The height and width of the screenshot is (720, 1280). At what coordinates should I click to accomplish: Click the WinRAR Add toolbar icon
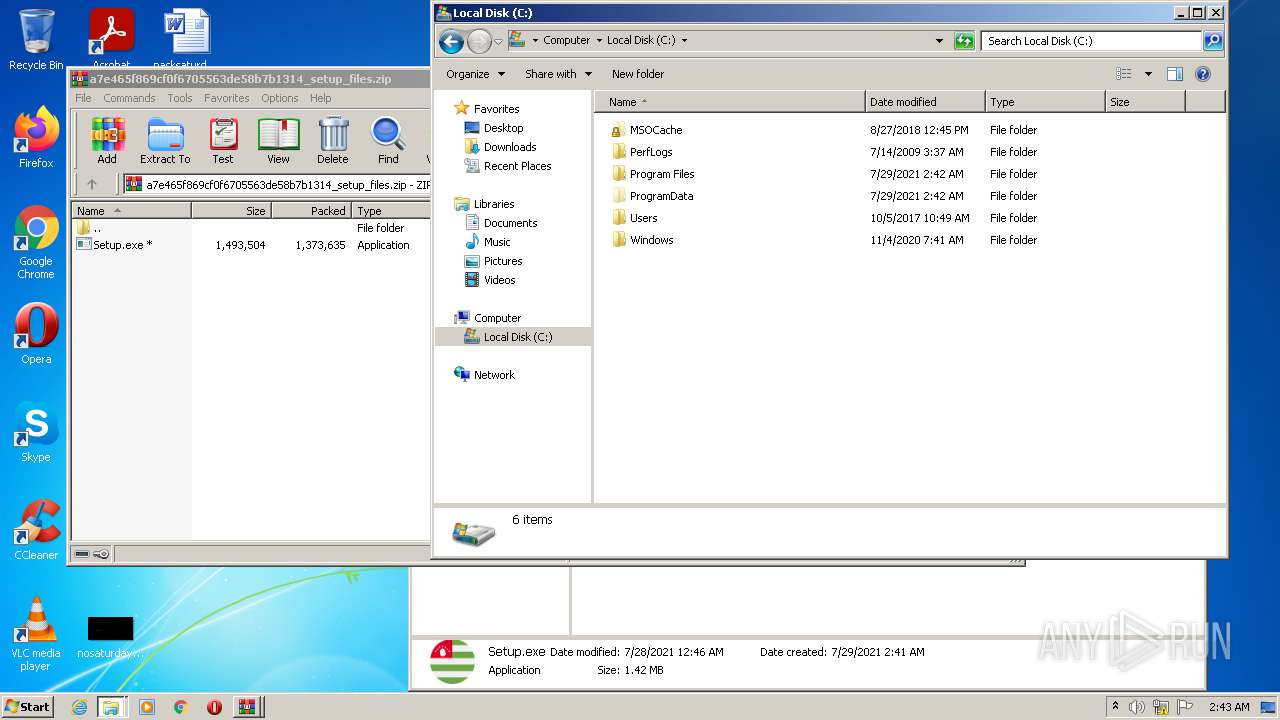(x=107, y=141)
